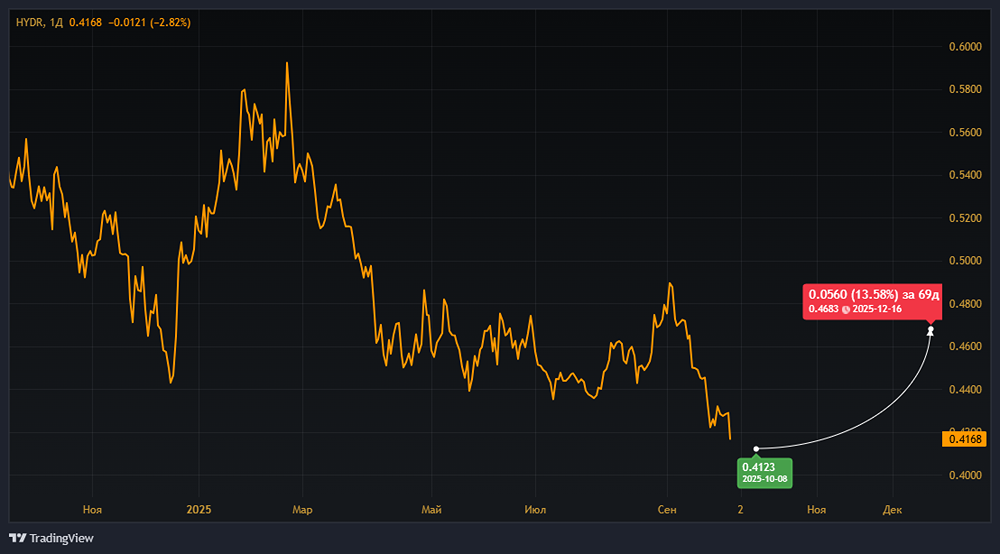Click the 2 date label on time axis
This screenshot has width=1000, height=554.
(740, 509)
